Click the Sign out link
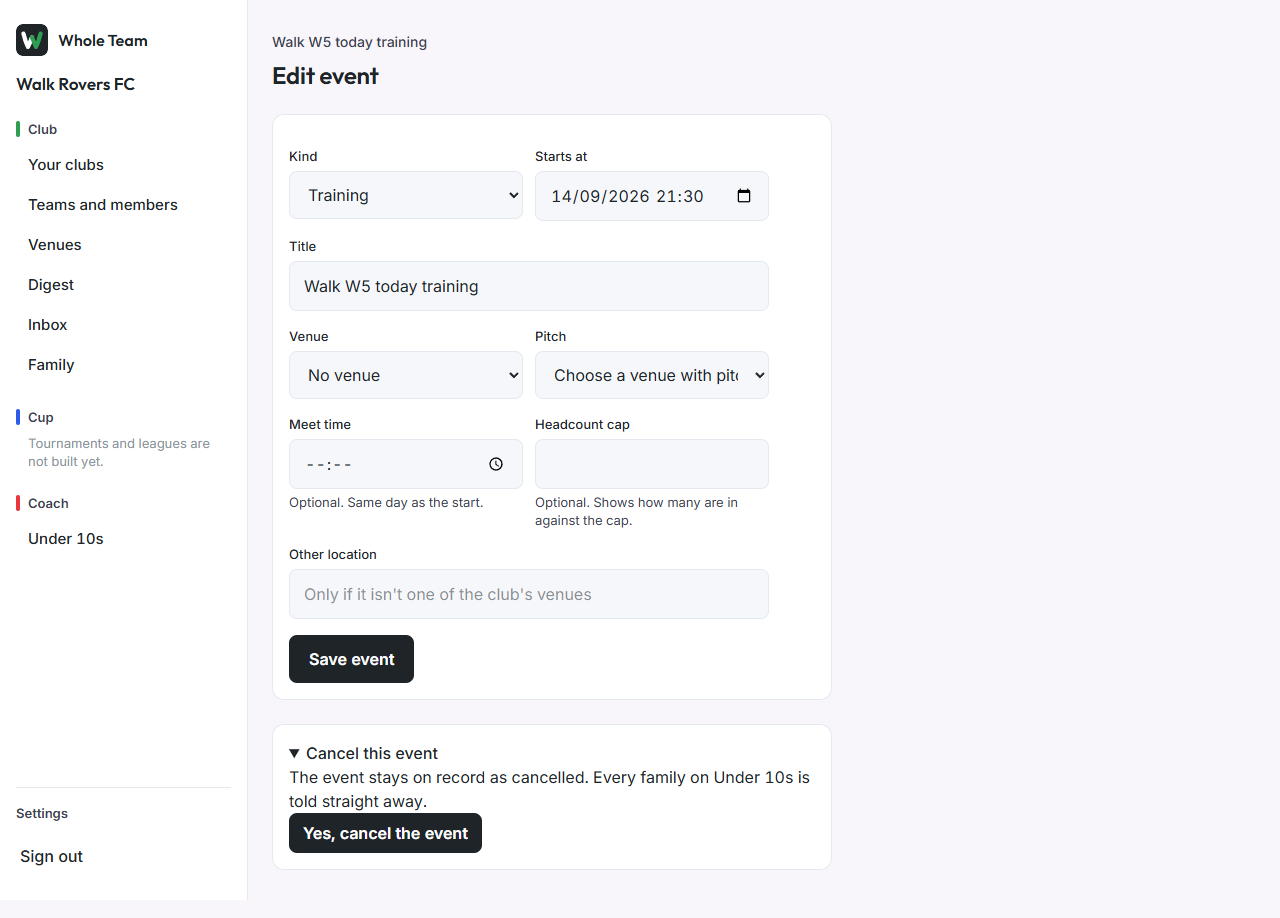 [52, 857]
